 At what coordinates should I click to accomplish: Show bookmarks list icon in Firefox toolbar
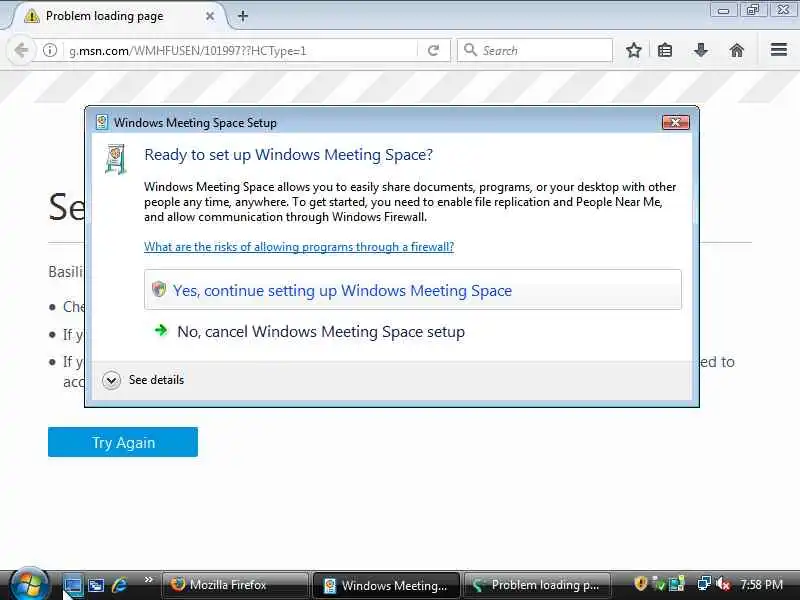coord(665,51)
